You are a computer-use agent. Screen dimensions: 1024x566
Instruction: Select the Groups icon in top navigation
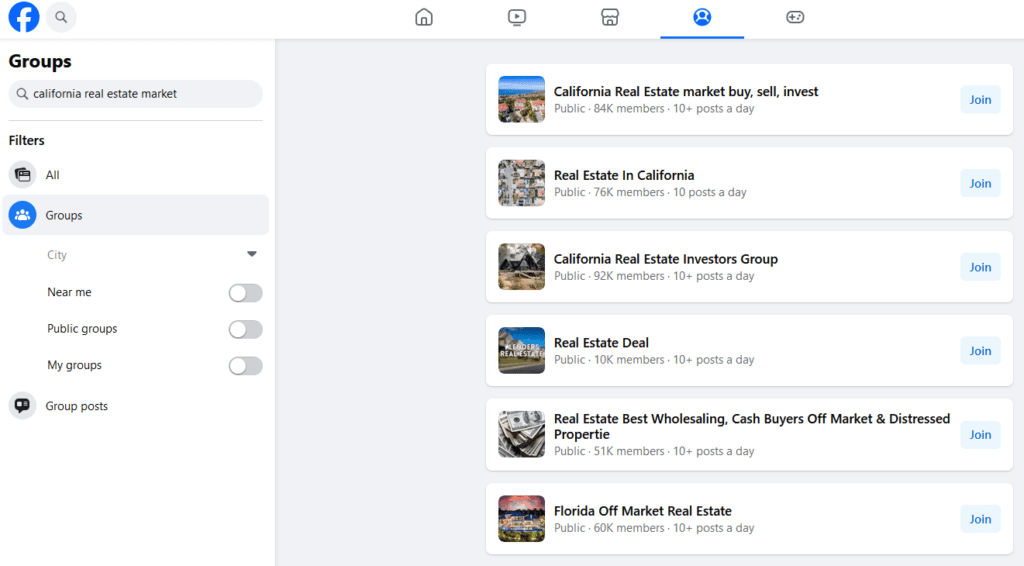[x=702, y=17]
